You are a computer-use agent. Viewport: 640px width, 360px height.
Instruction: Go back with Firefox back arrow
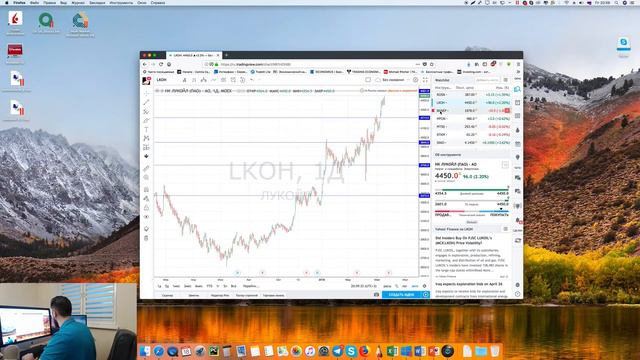pyautogui.click(x=144, y=64)
